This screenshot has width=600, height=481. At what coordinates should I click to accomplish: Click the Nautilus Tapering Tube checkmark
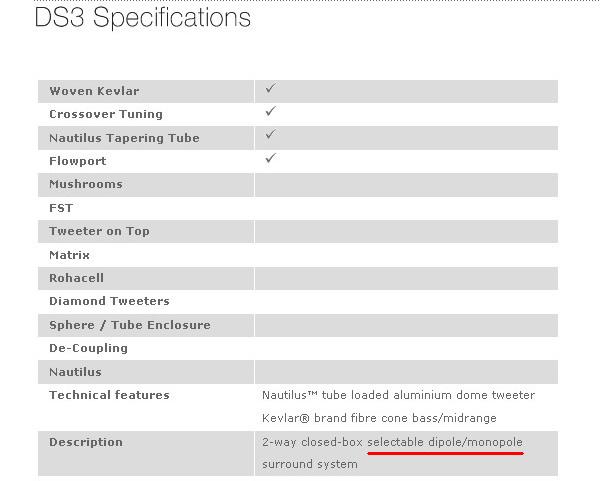[x=270, y=135]
